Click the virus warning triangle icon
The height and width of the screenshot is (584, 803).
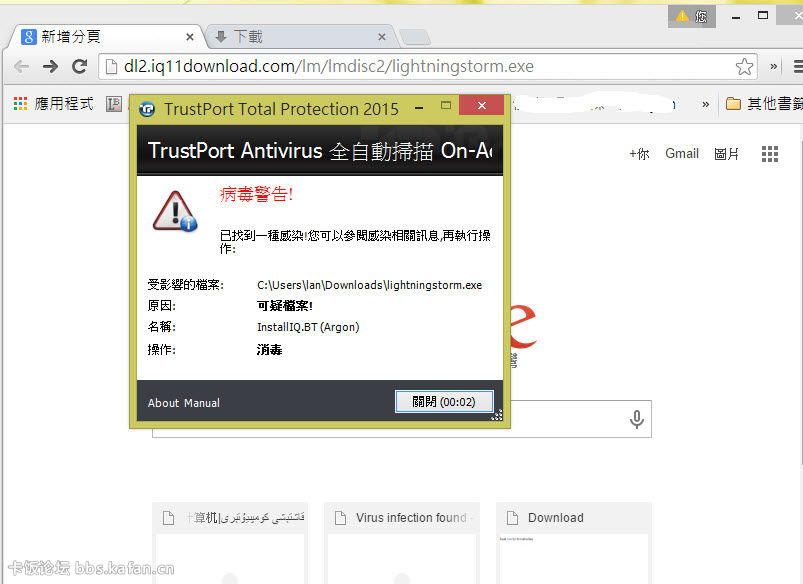(174, 210)
